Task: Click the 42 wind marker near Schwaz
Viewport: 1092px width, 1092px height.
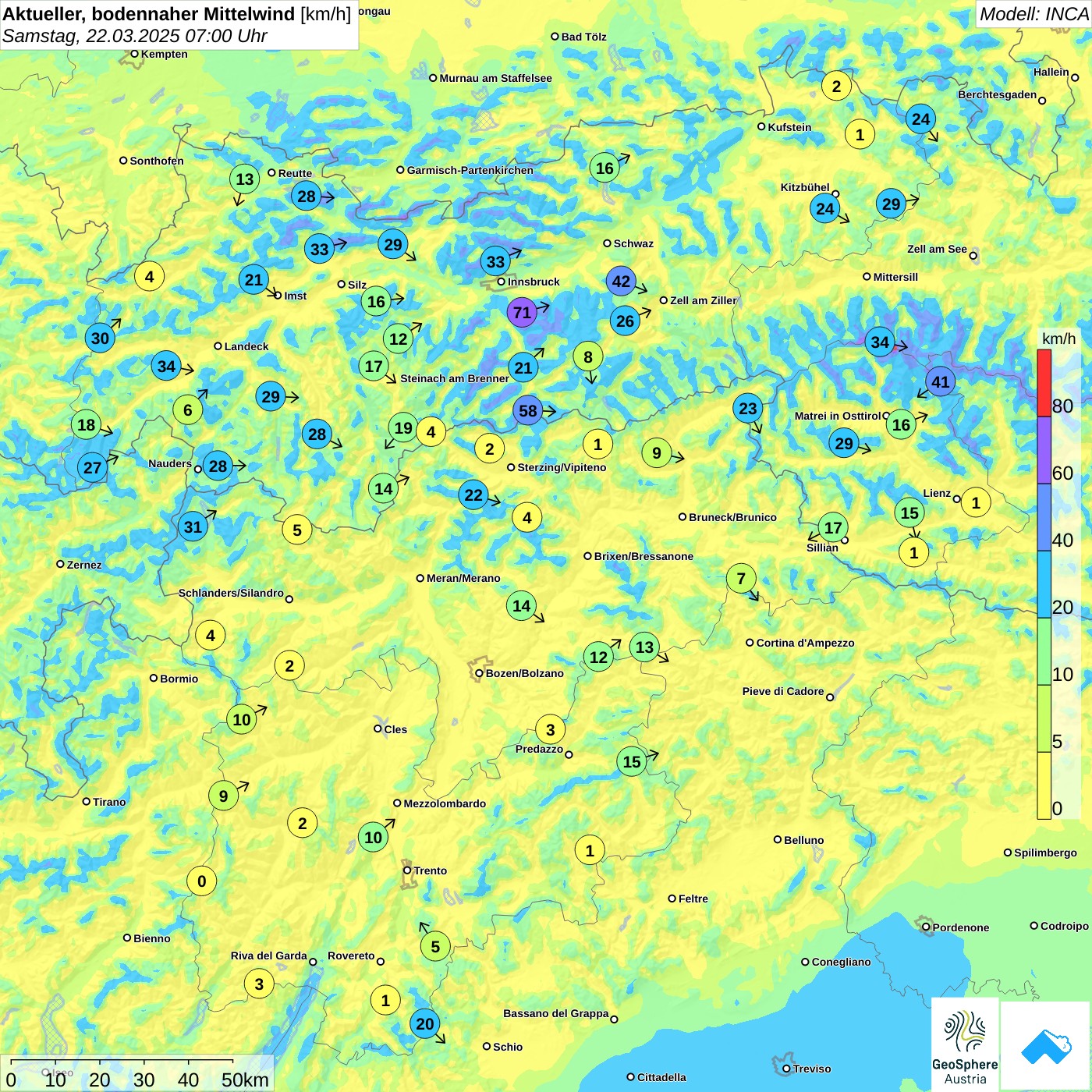Action: (x=621, y=282)
